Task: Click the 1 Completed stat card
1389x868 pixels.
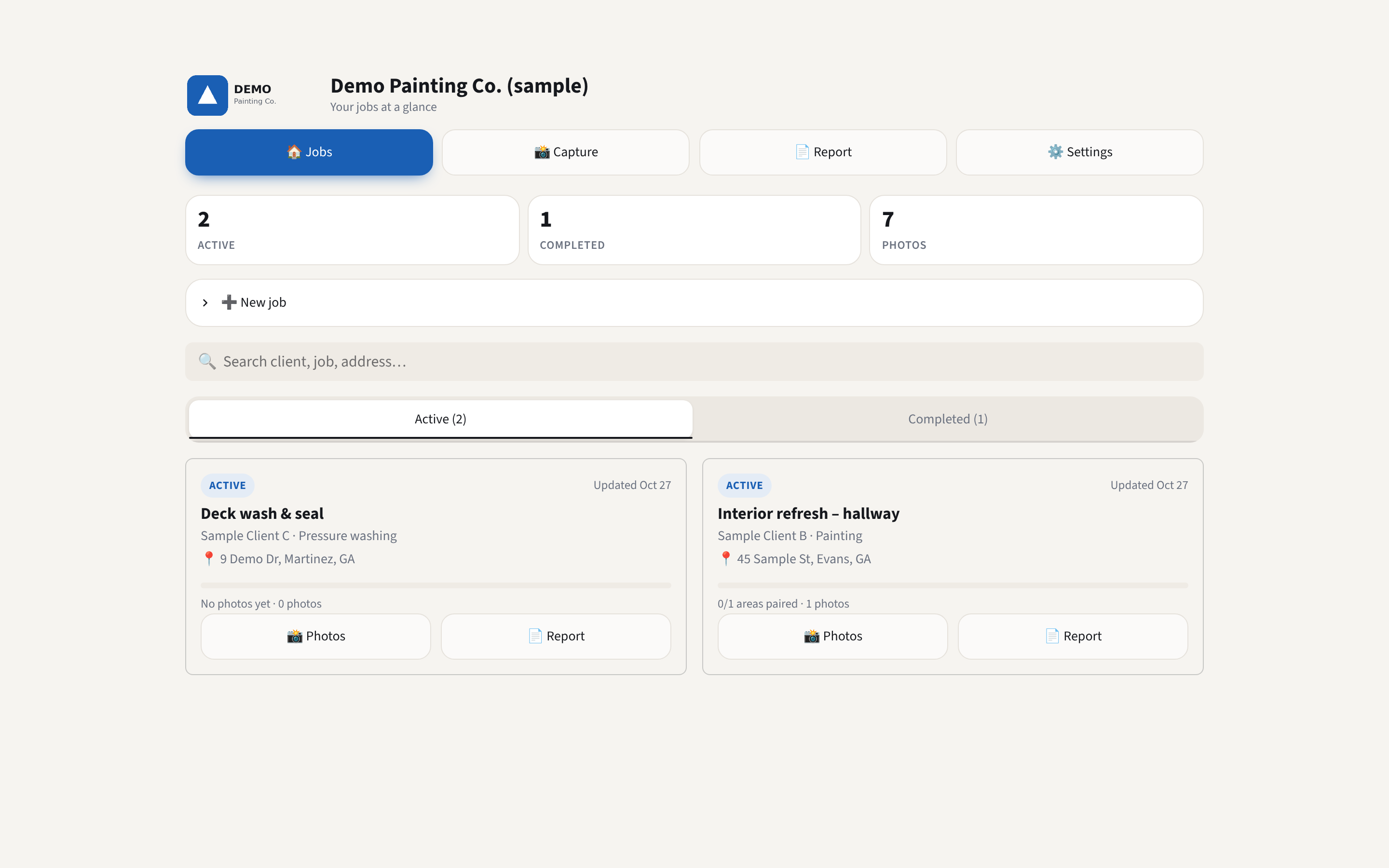Action: [x=694, y=230]
